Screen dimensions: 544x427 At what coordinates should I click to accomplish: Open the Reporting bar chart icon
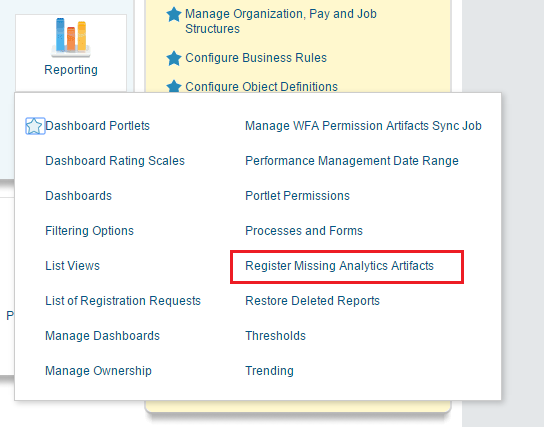[71, 37]
